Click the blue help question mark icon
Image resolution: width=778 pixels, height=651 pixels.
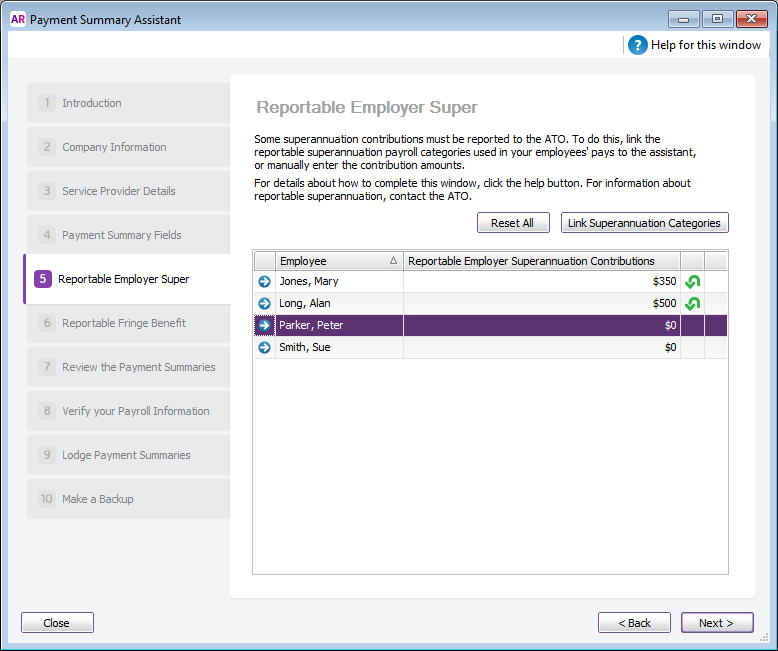[638, 45]
